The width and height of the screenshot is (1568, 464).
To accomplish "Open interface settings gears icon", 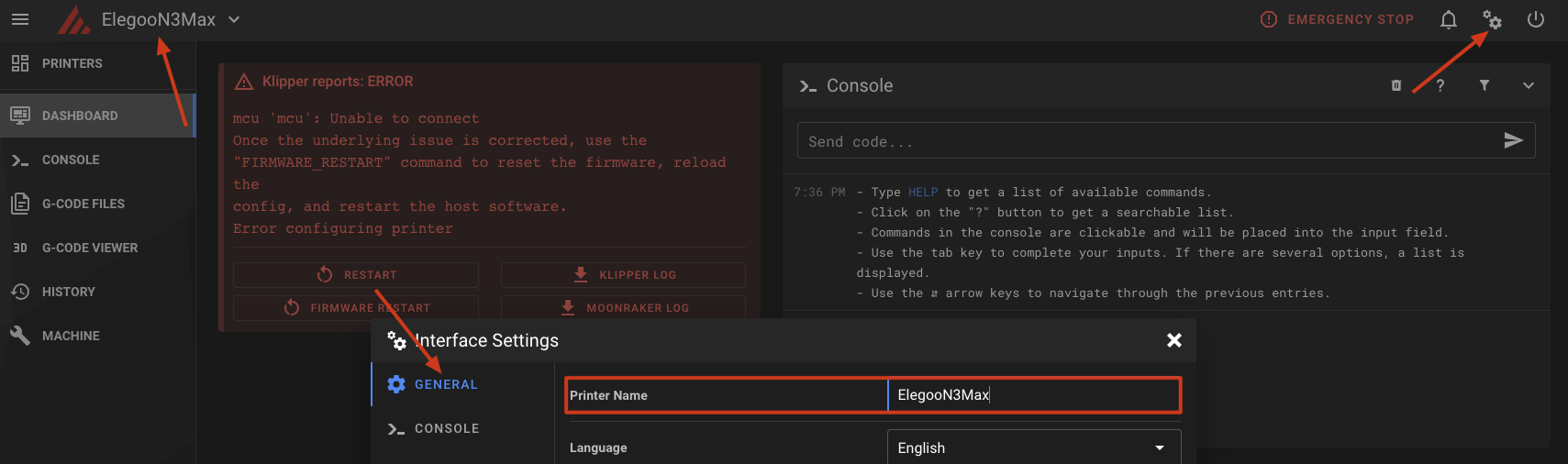I will coord(1493,19).
